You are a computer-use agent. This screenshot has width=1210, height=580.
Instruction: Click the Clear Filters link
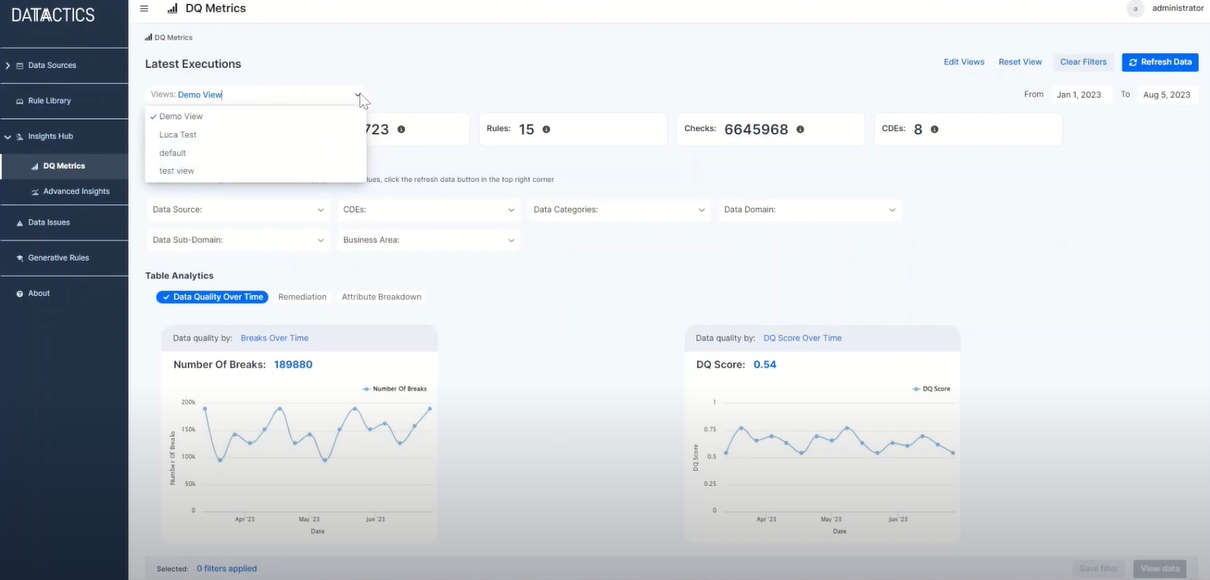pos(1083,61)
